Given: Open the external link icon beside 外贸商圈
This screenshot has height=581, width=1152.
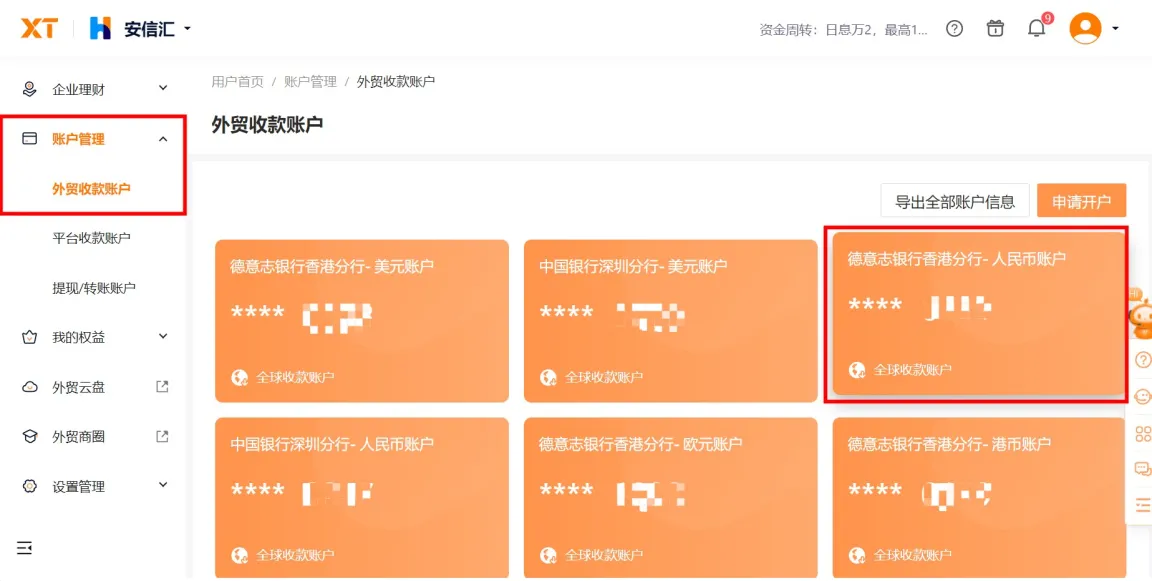Looking at the screenshot, I should (x=162, y=436).
